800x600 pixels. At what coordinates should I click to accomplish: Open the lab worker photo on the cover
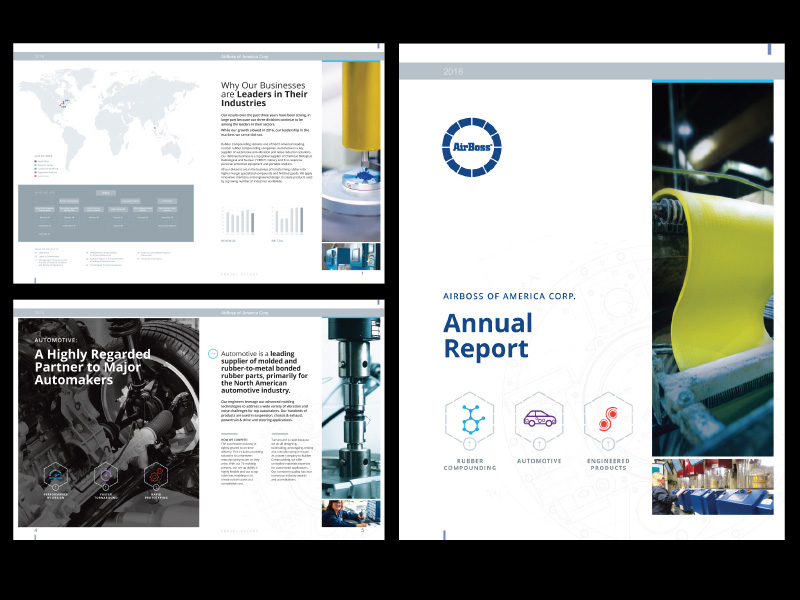(x=713, y=487)
